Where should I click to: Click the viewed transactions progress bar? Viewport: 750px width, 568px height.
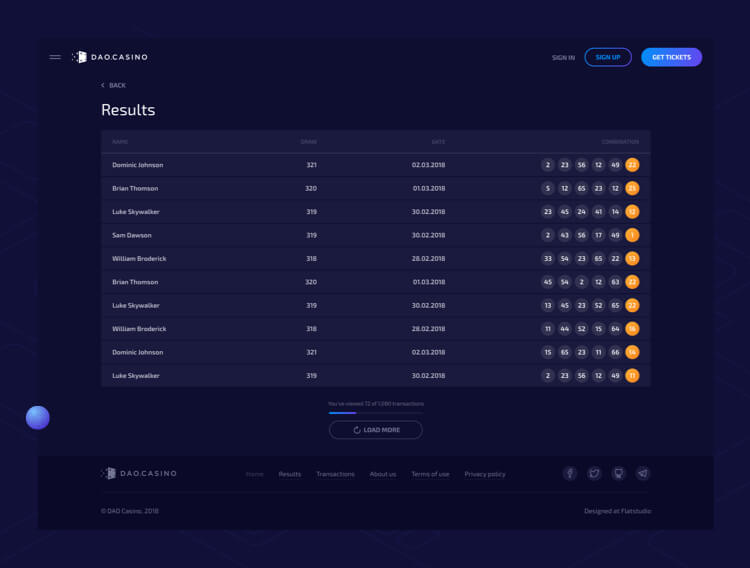coord(375,412)
